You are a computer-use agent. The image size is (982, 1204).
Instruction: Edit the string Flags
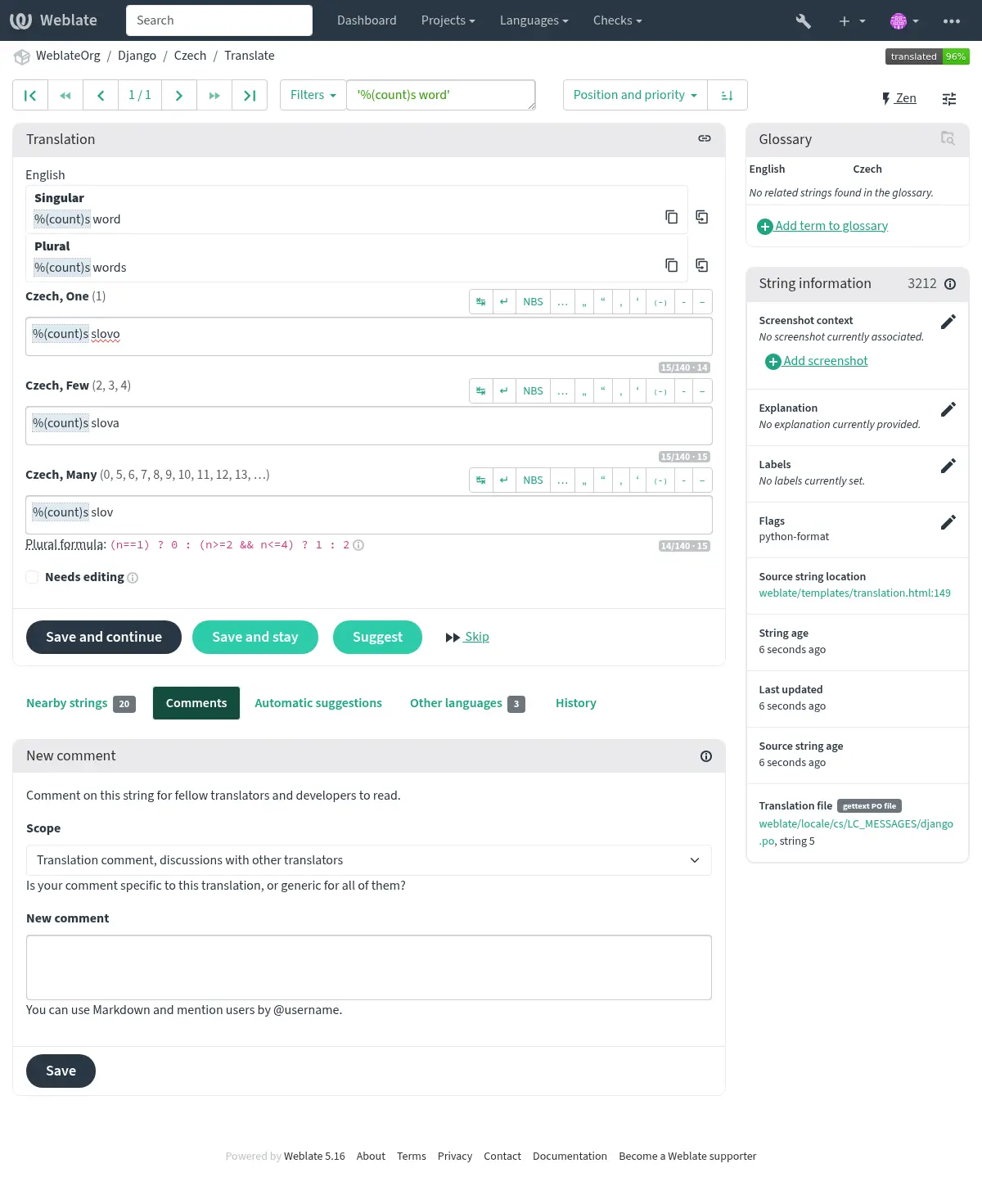[x=948, y=522]
